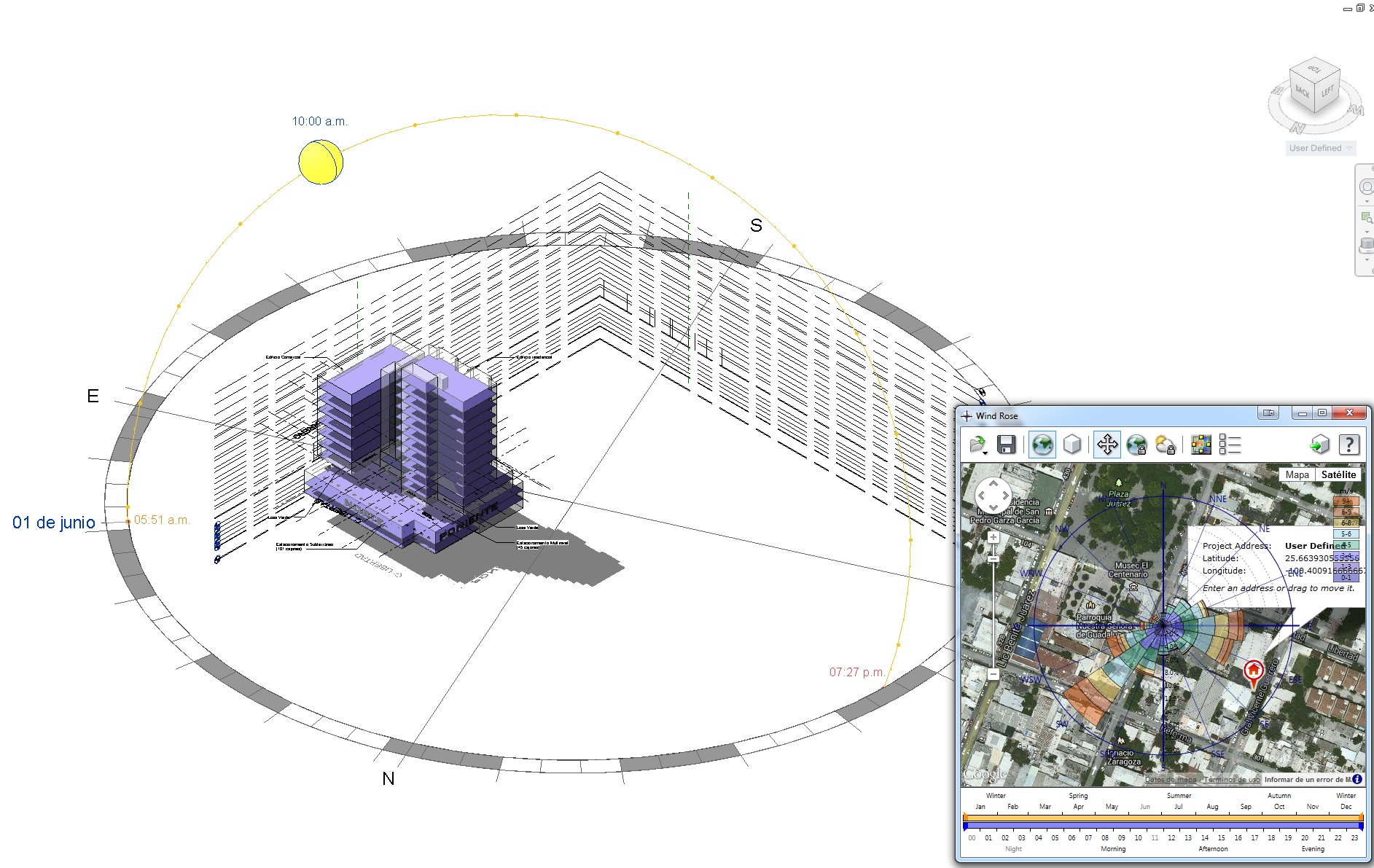Click the 01 de junio date label
Screen dimensions: 1374x868
[54, 523]
